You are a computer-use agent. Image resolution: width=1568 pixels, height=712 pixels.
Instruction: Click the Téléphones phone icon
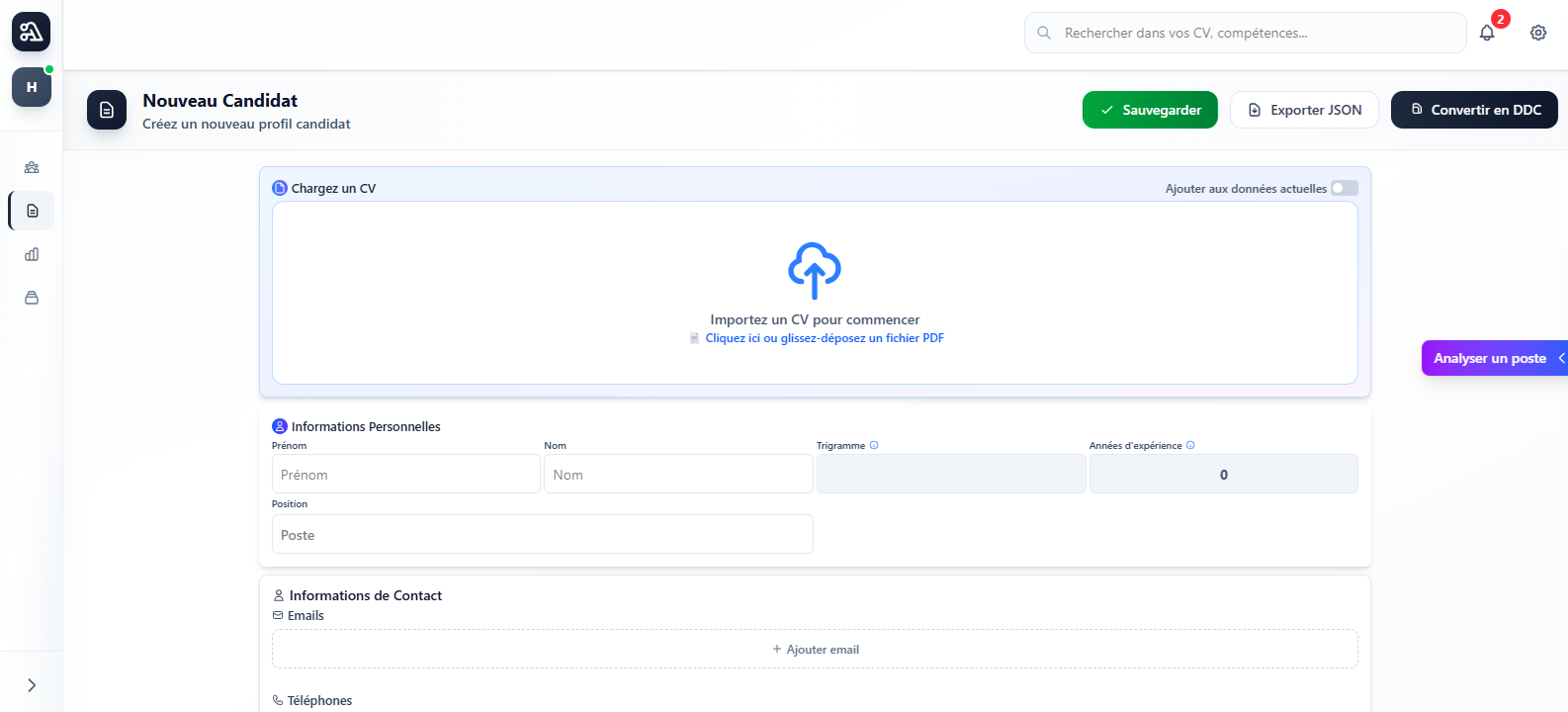278,700
